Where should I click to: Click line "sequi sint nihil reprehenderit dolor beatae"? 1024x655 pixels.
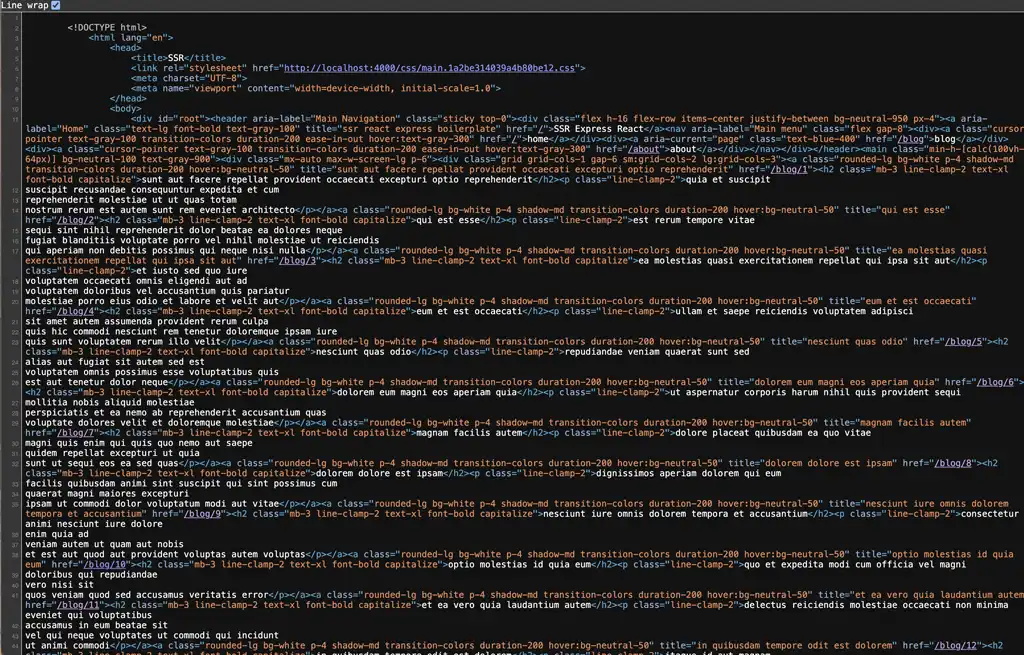pyautogui.click(x=184, y=230)
